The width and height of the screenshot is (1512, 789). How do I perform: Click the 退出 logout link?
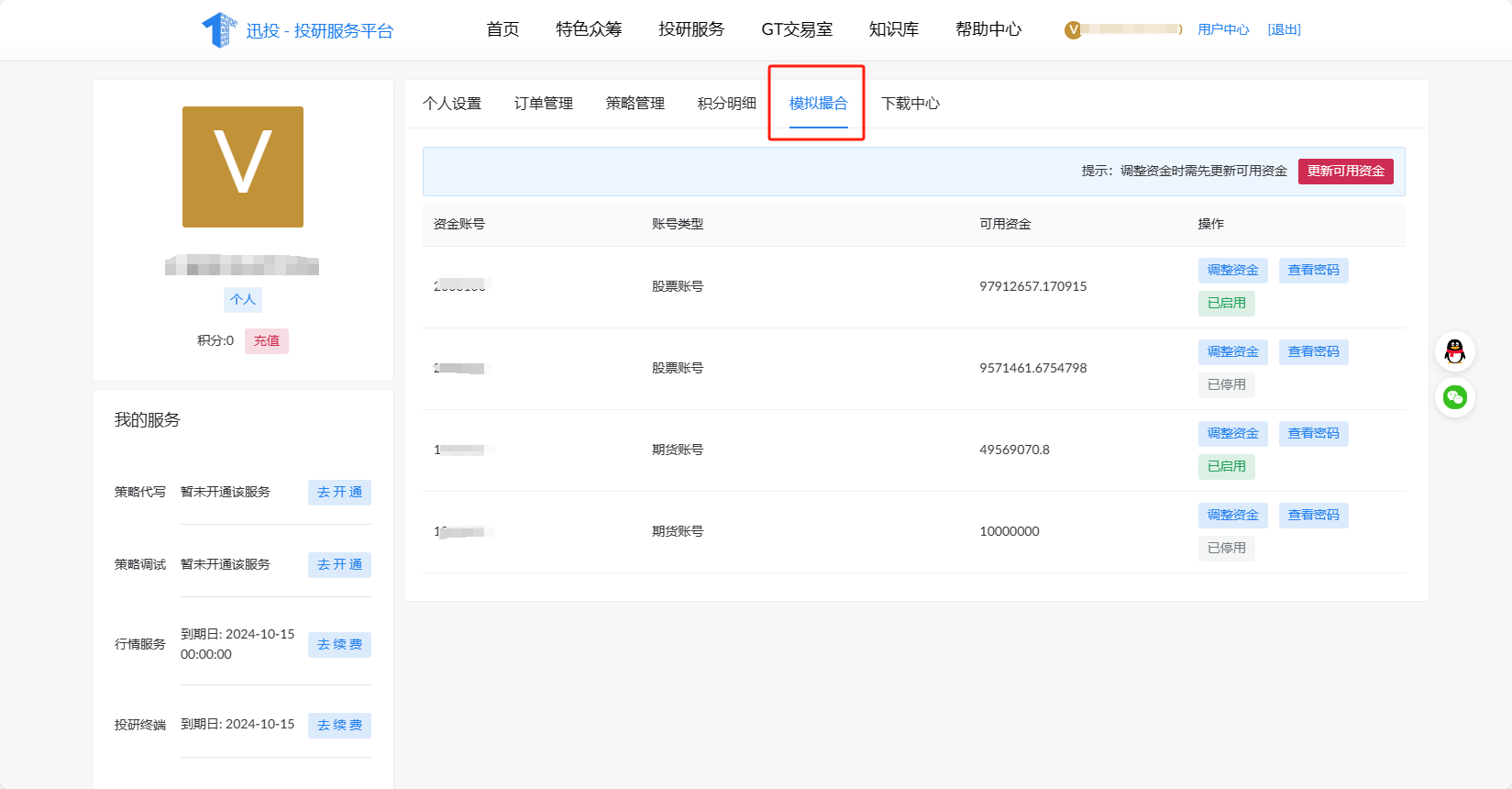coord(1284,29)
